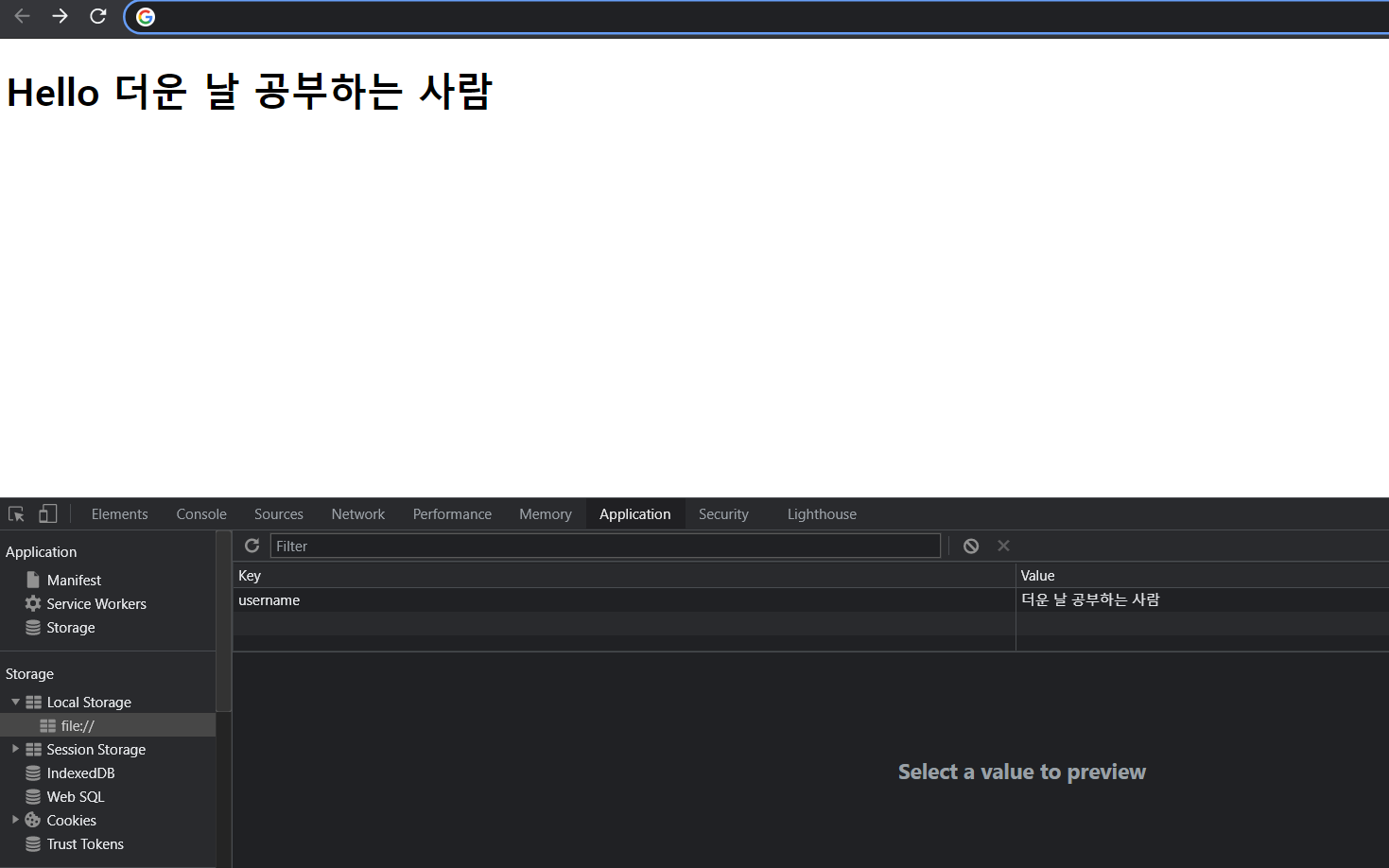This screenshot has height=868, width=1389.
Task: Click the Session Storage table icon
Action: click(33, 749)
